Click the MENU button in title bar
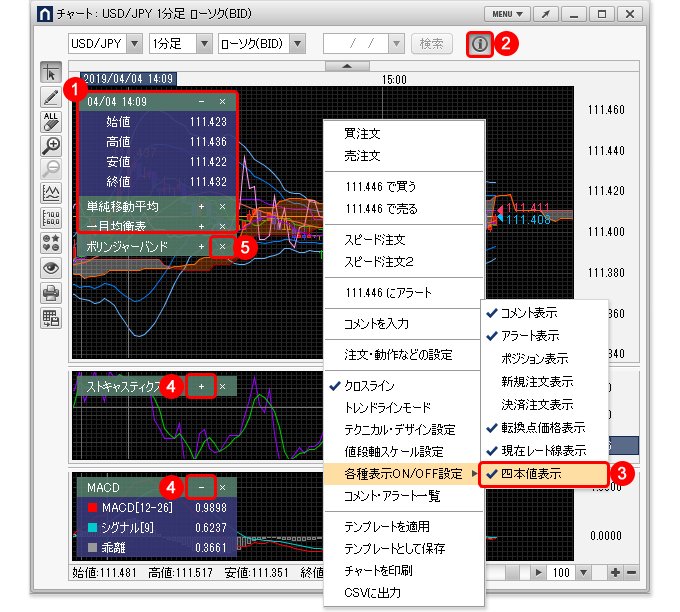 512,15
